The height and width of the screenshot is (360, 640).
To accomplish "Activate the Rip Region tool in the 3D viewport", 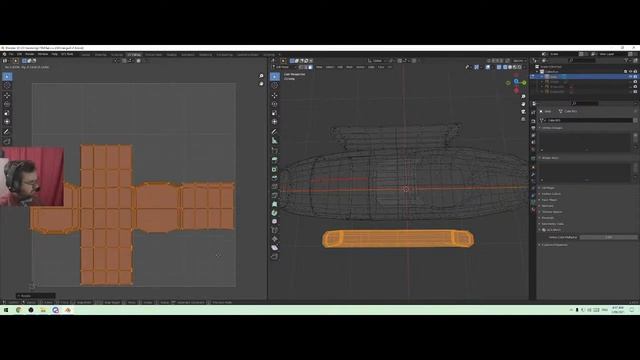I will 275,257.
